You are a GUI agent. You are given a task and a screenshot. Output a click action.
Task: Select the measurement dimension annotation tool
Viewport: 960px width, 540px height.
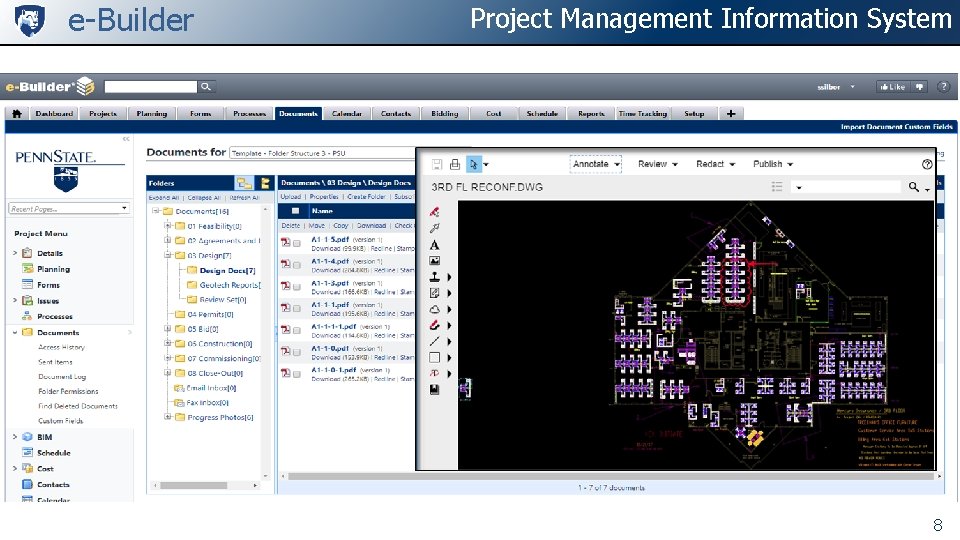click(435, 373)
